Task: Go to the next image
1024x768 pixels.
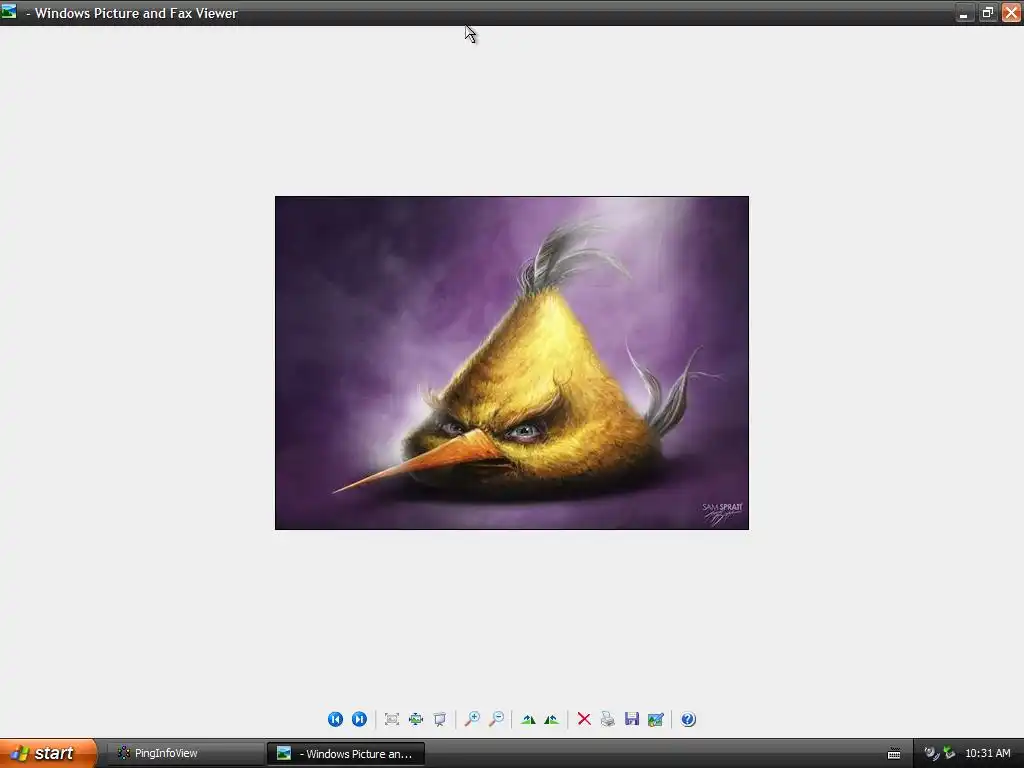Action: 359,719
